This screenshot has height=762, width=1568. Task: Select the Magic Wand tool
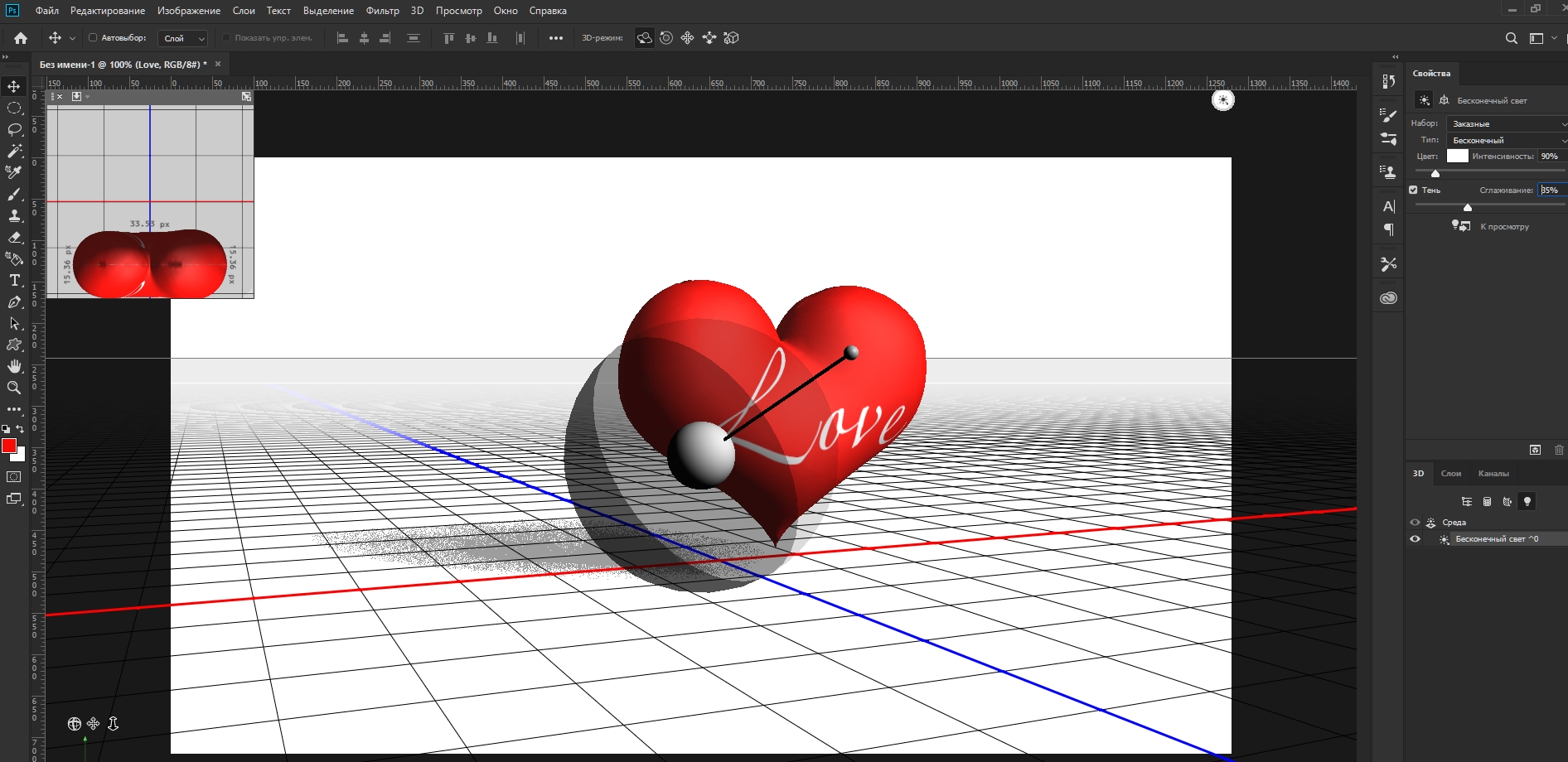point(14,152)
